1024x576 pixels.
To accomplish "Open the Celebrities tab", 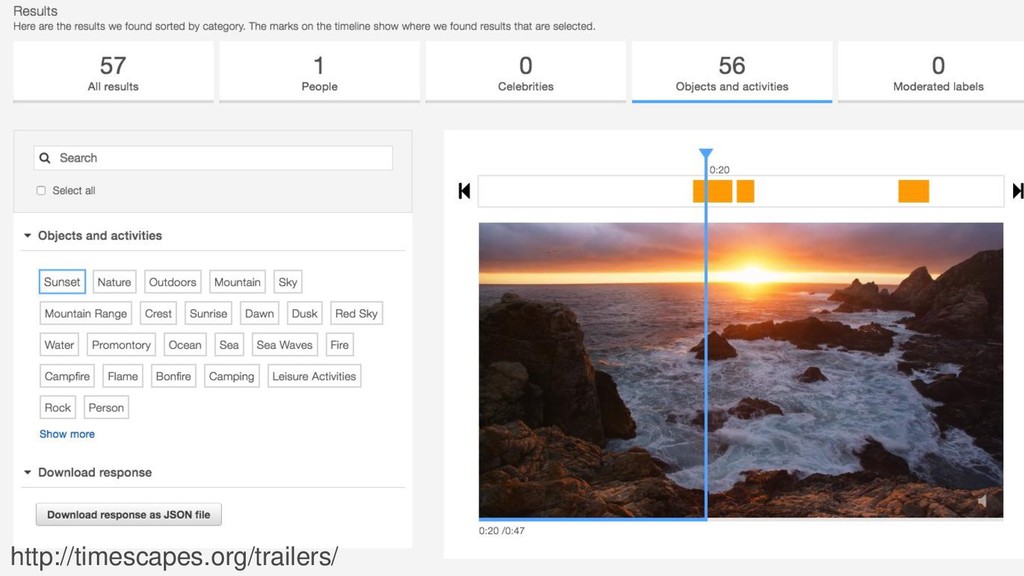I will point(526,72).
